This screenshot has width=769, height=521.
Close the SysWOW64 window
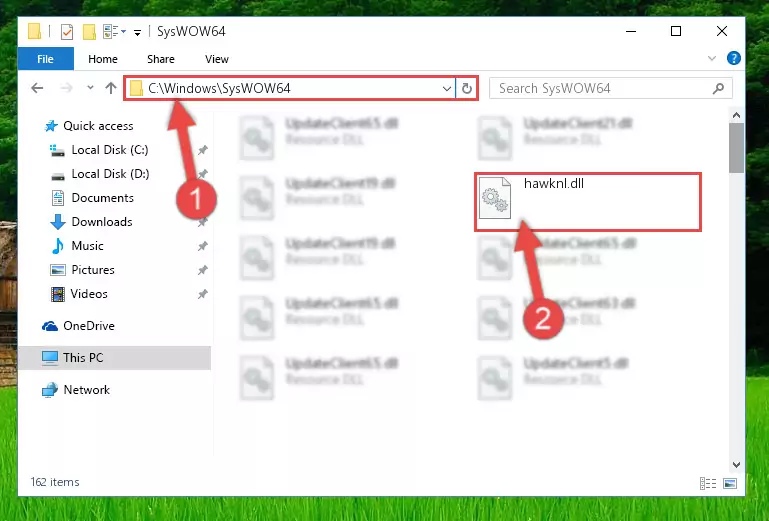coord(721,31)
